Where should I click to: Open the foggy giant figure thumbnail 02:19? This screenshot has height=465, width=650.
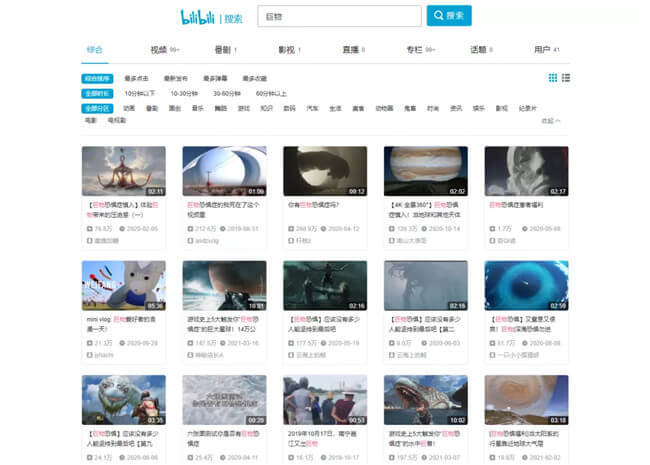point(426,286)
